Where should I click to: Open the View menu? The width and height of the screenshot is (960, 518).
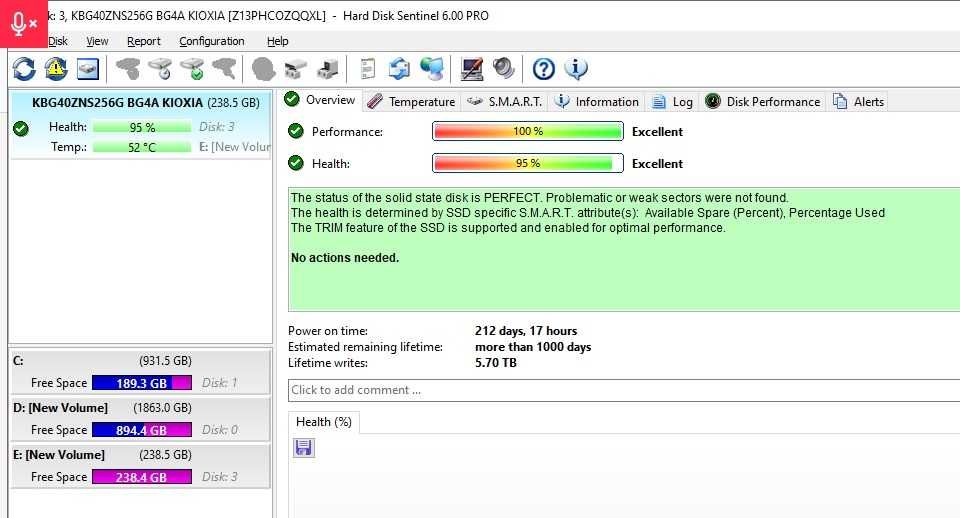click(x=97, y=41)
